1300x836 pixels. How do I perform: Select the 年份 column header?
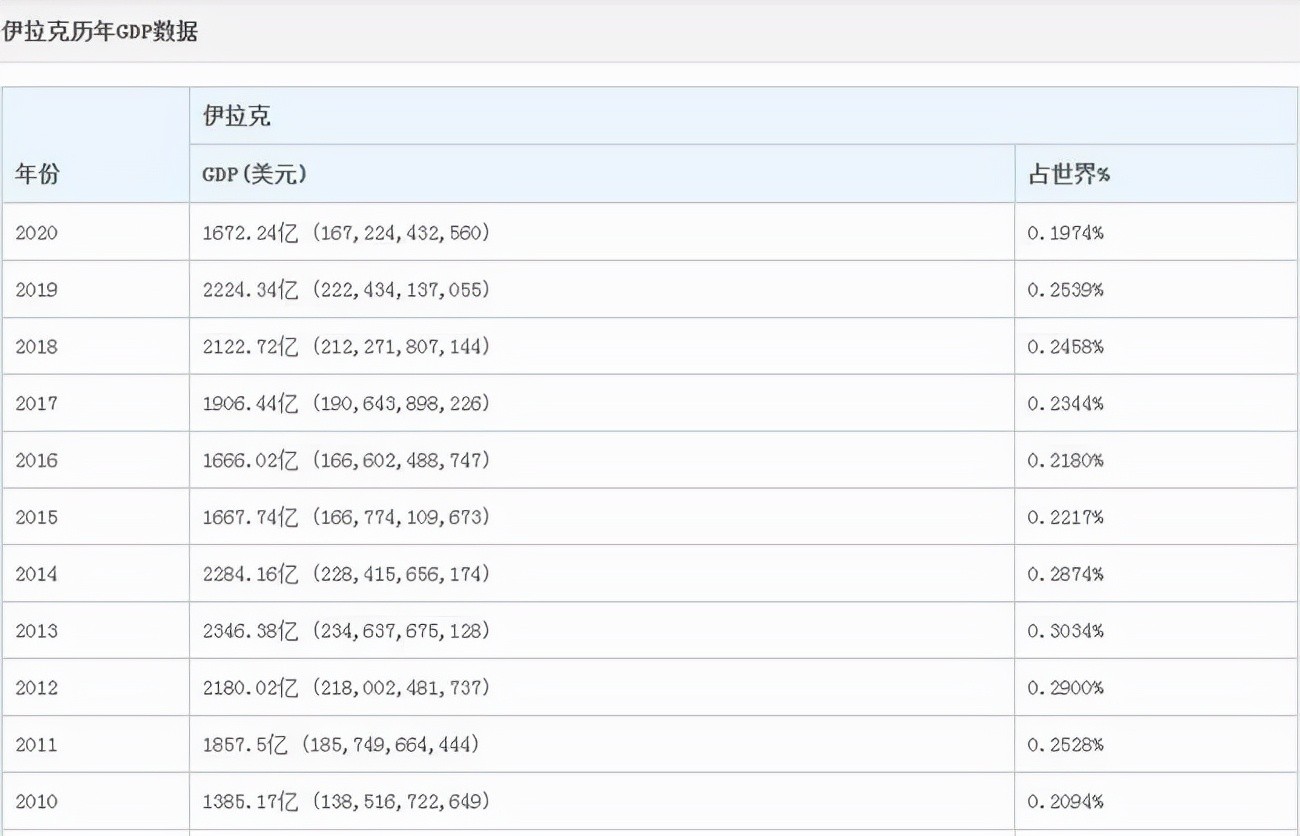(38, 174)
